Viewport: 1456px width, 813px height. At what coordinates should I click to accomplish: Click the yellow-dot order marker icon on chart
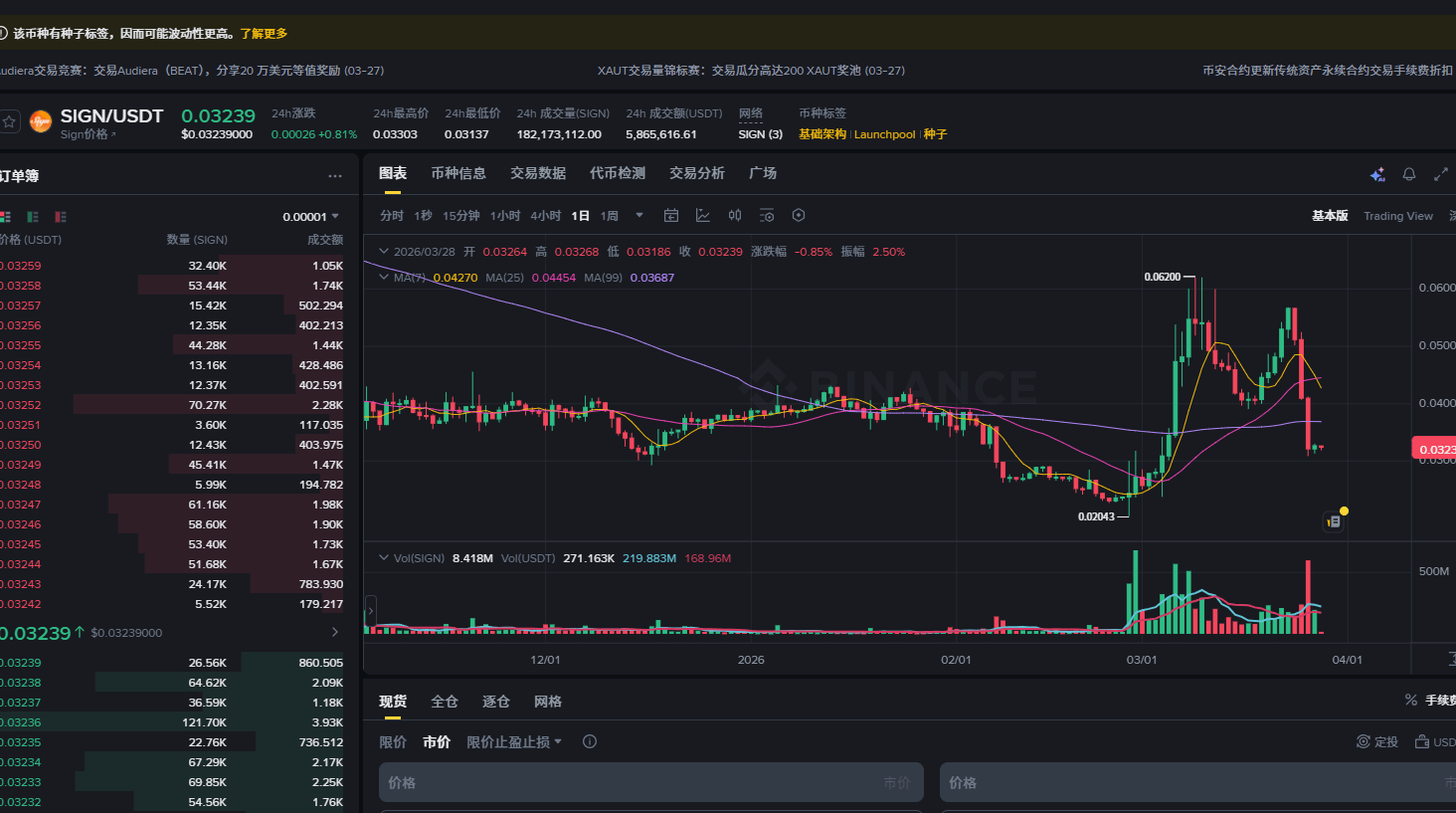pyautogui.click(x=1334, y=520)
